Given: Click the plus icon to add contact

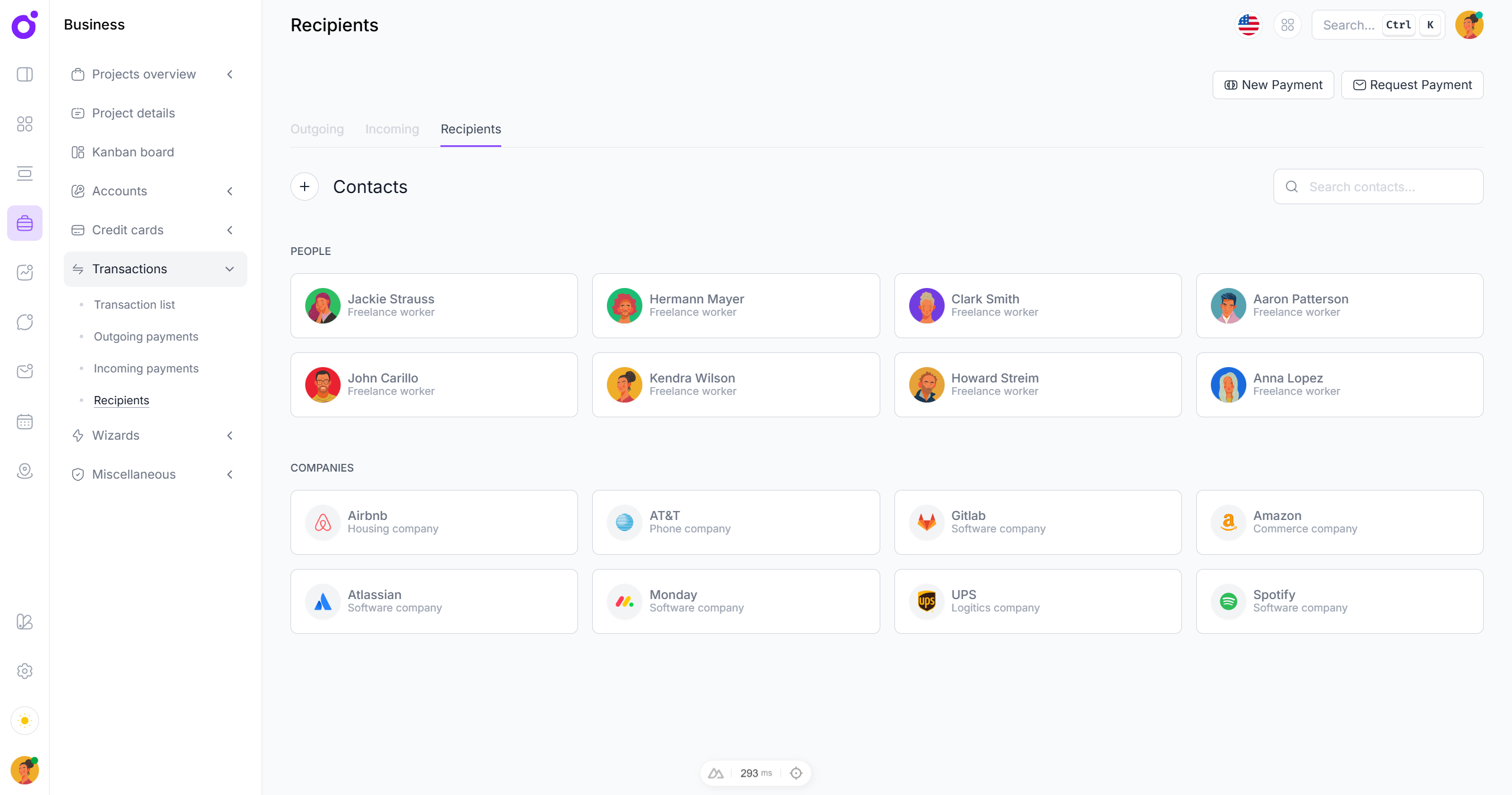Looking at the screenshot, I should click(x=305, y=187).
